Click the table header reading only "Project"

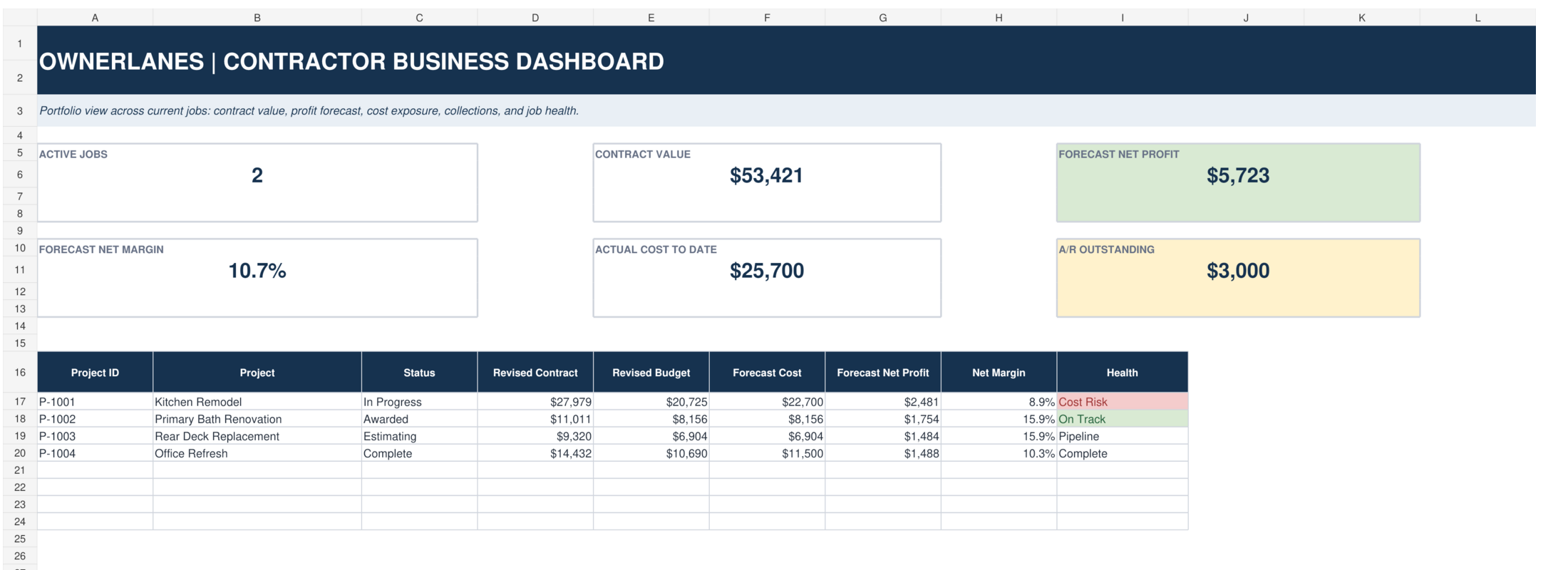257,373
